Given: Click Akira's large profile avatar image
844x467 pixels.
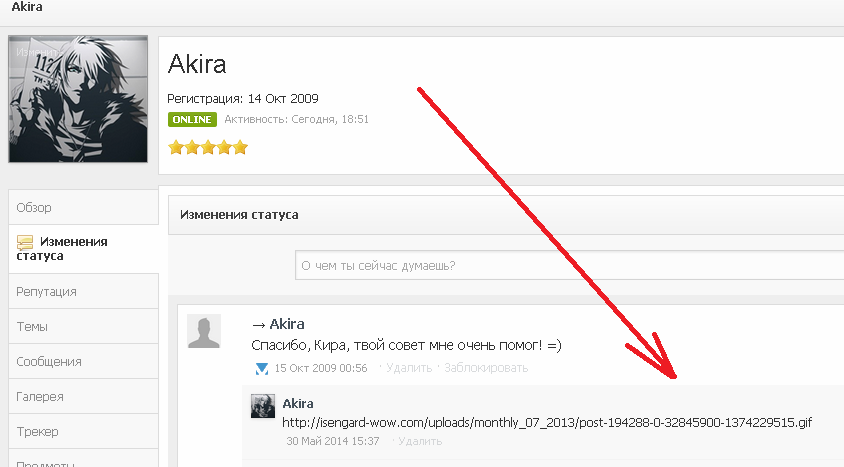Looking at the screenshot, I should (78, 99).
